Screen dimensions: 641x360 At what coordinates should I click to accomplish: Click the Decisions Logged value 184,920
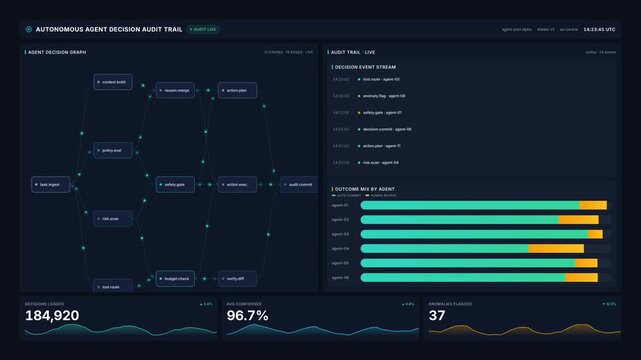click(52, 315)
